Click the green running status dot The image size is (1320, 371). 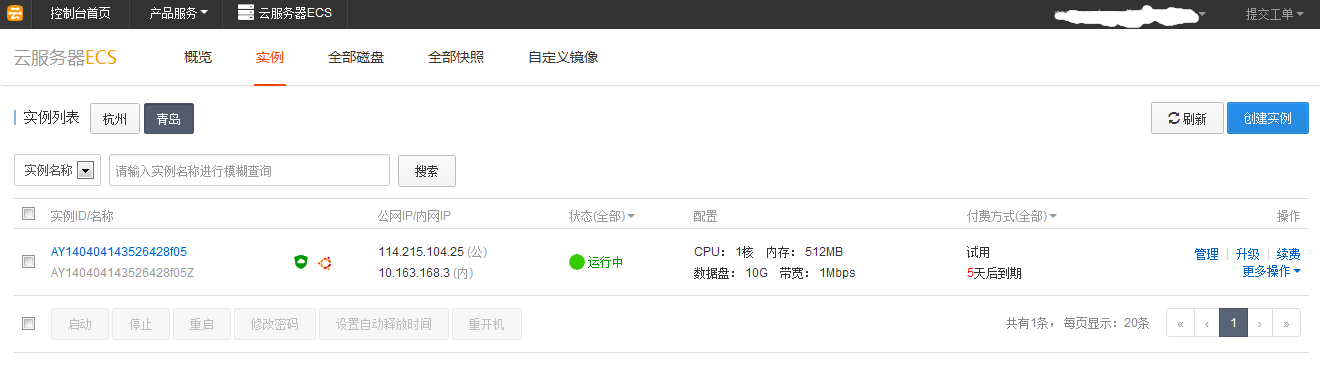[x=576, y=262]
